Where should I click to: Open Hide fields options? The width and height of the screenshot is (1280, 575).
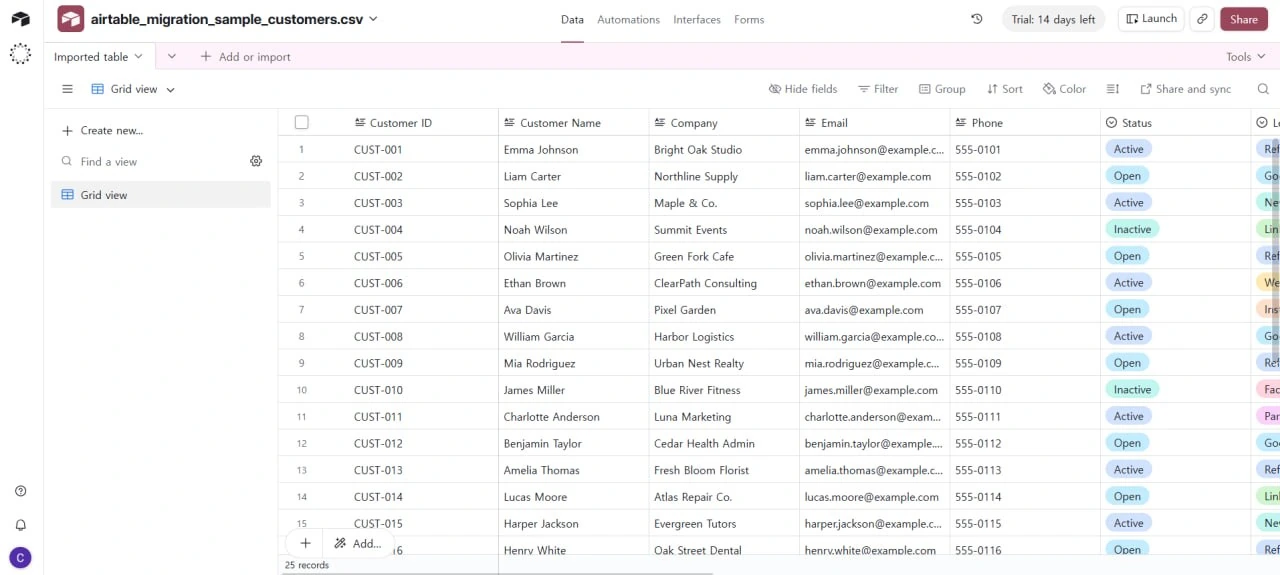[x=803, y=89]
